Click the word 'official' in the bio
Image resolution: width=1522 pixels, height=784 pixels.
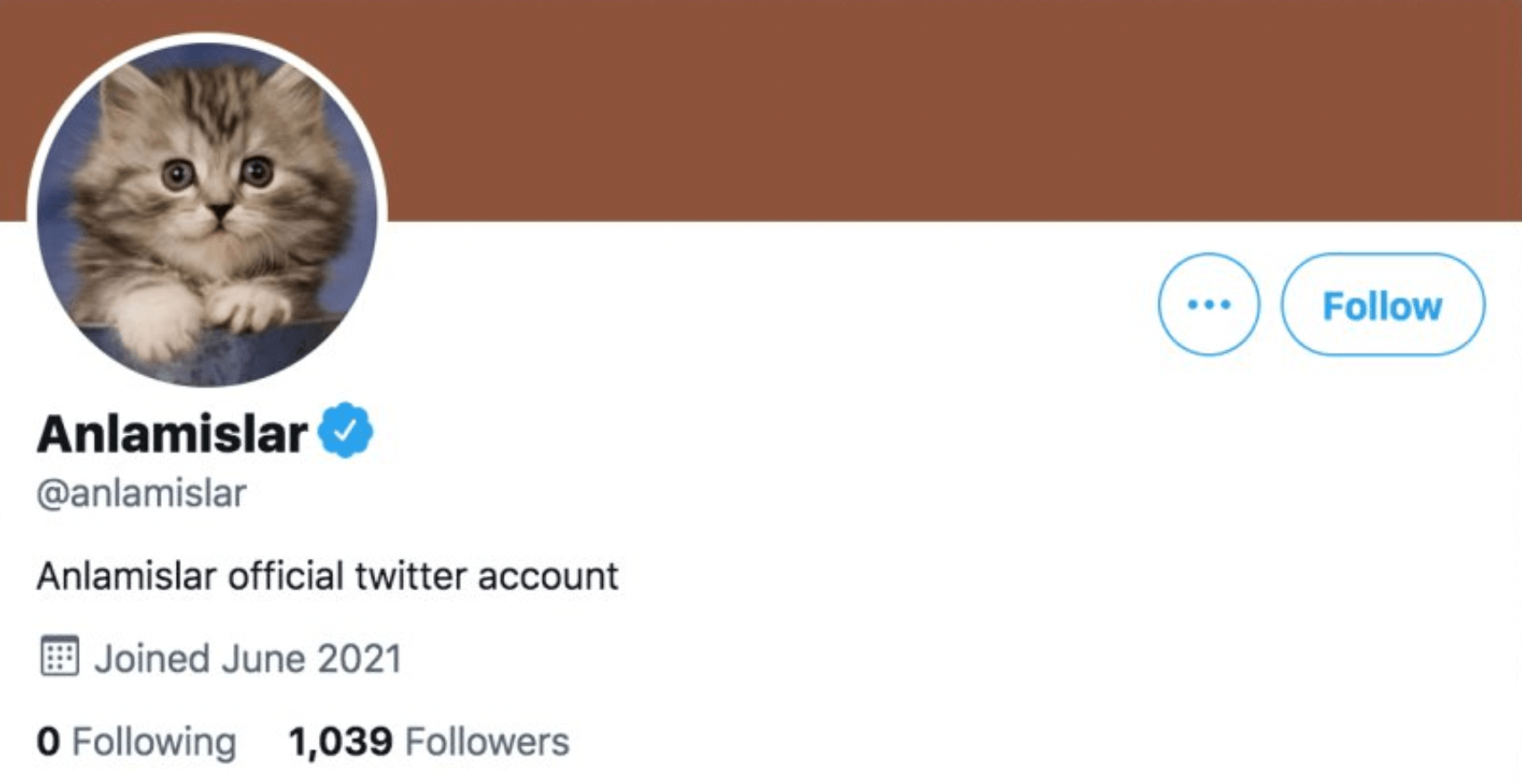pyautogui.click(x=285, y=576)
